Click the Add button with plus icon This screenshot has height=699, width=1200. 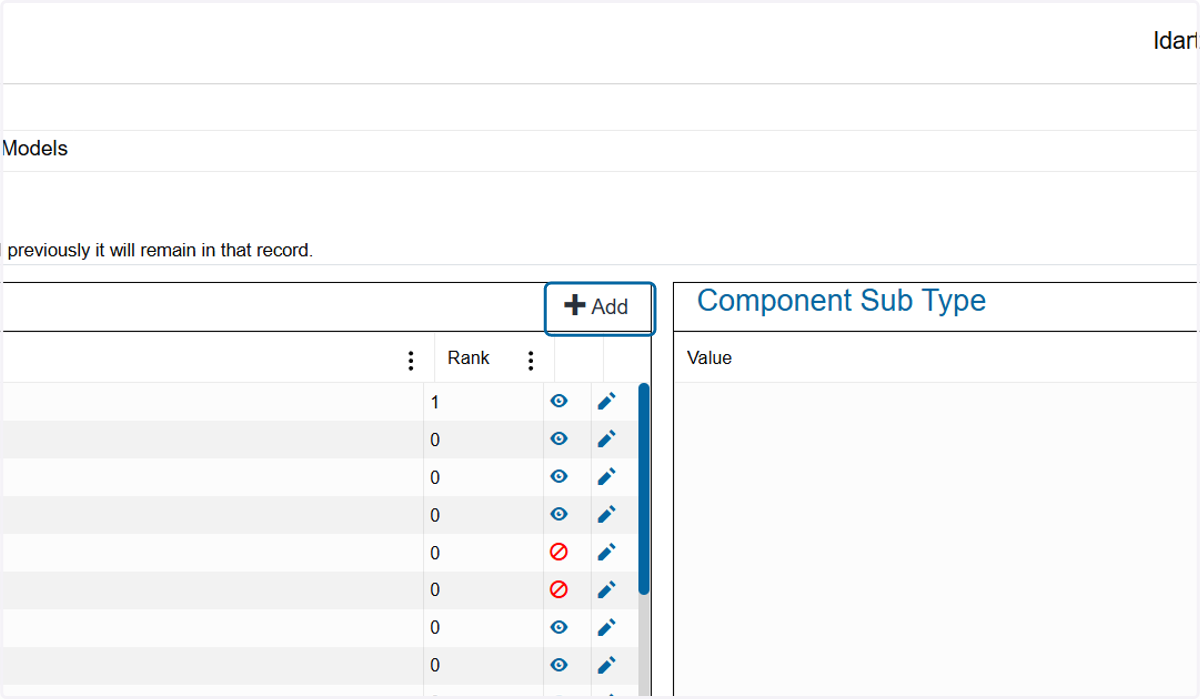[x=599, y=307]
